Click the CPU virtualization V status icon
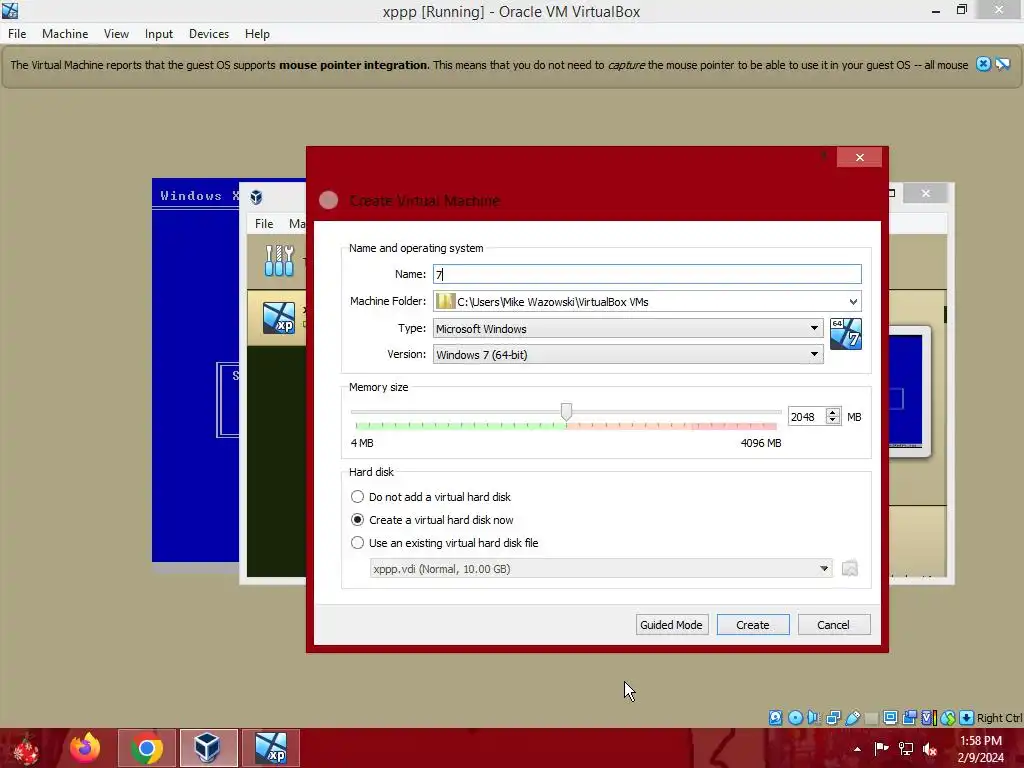Viewport: 1024px width, 768px height. point(928,718)
